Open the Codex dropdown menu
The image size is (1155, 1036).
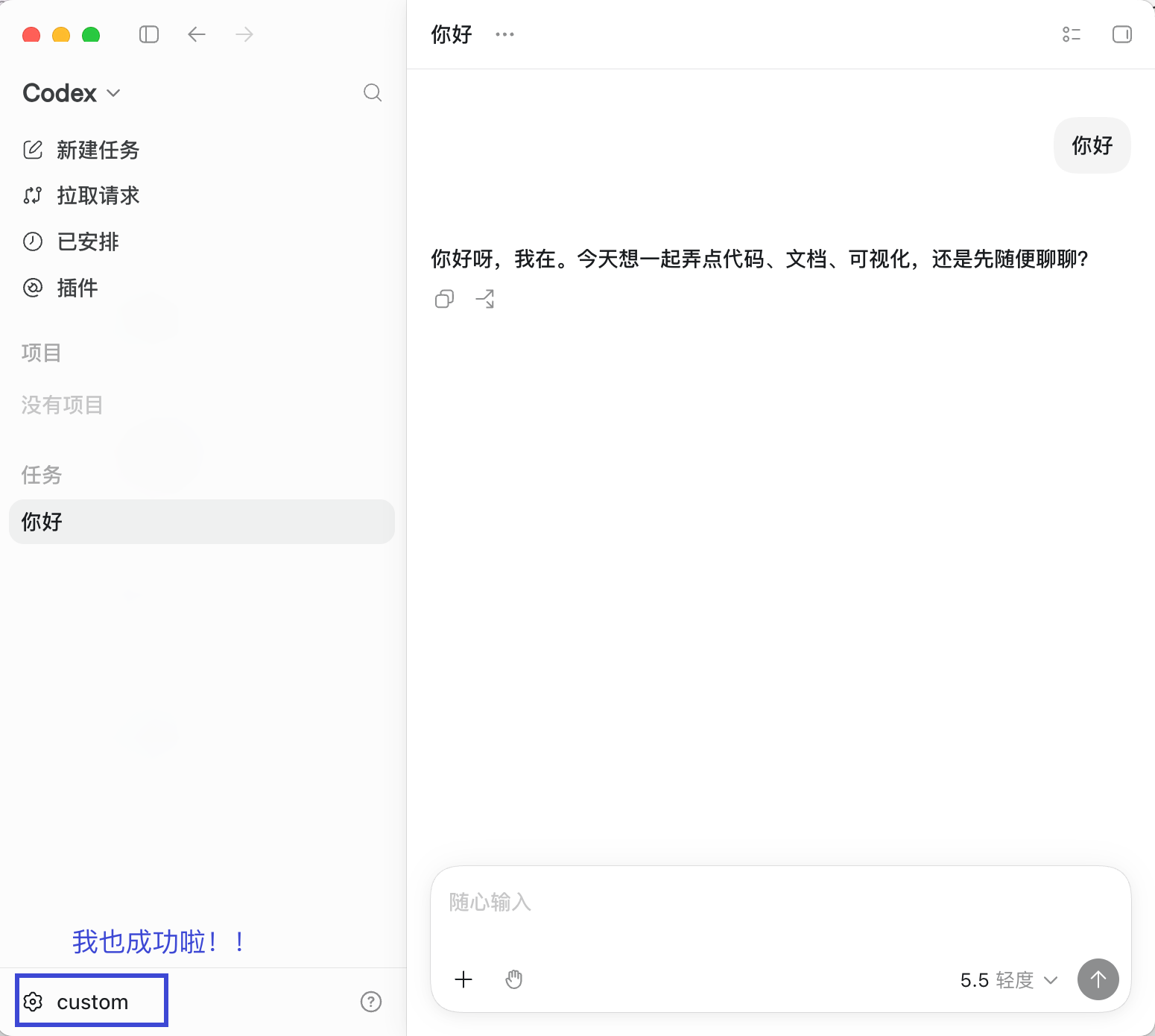[x=72, y=93]
